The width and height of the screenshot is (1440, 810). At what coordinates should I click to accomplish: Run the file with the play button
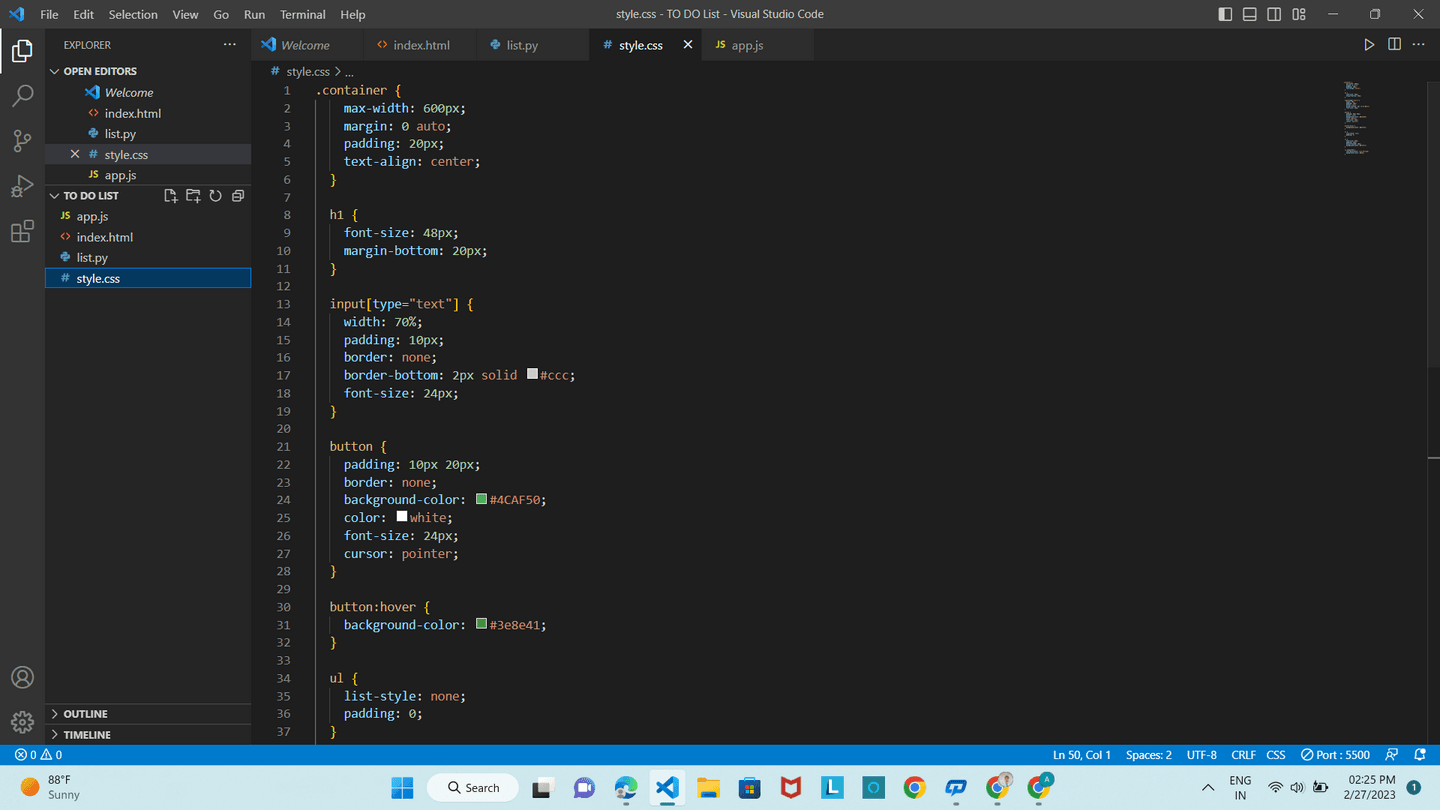tap(1369, 45)
